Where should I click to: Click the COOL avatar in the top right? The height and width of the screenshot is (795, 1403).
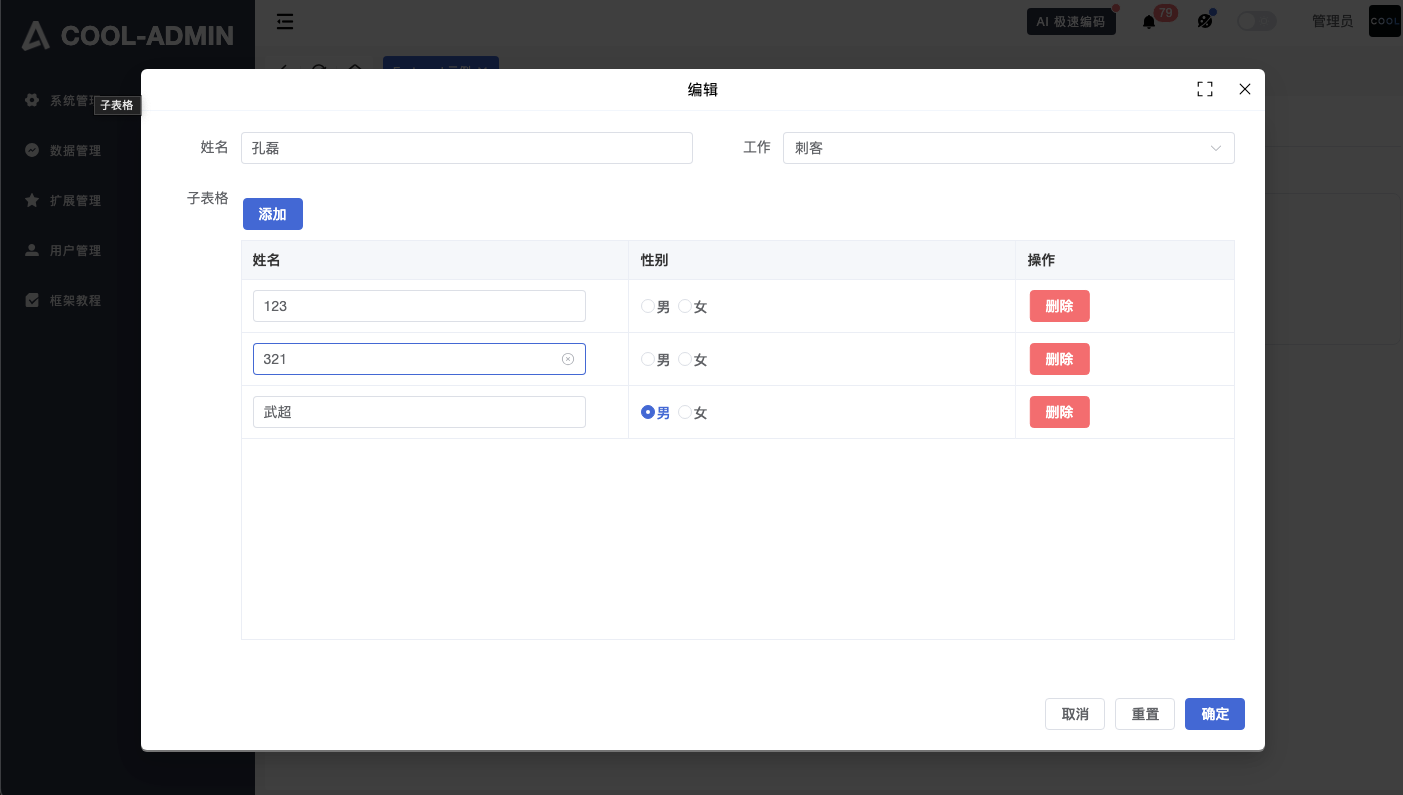pos(1384,21)
